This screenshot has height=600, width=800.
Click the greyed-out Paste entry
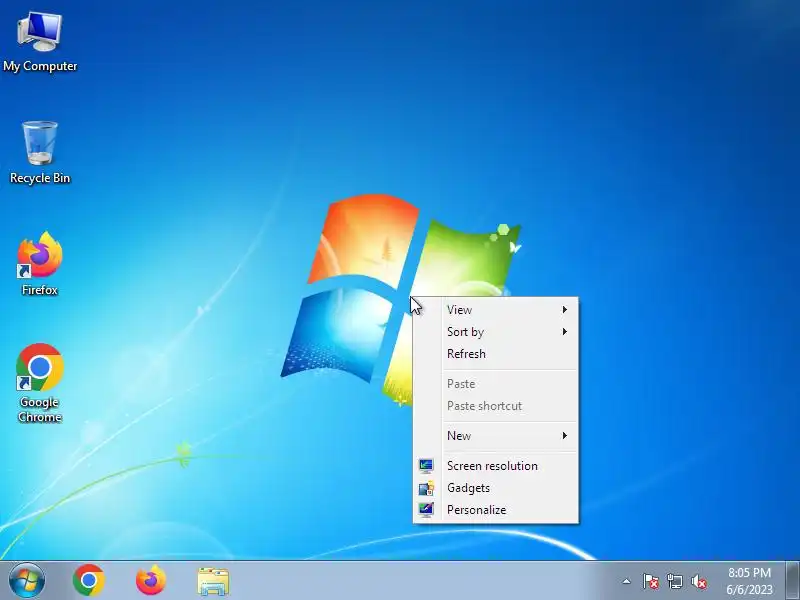495,384
